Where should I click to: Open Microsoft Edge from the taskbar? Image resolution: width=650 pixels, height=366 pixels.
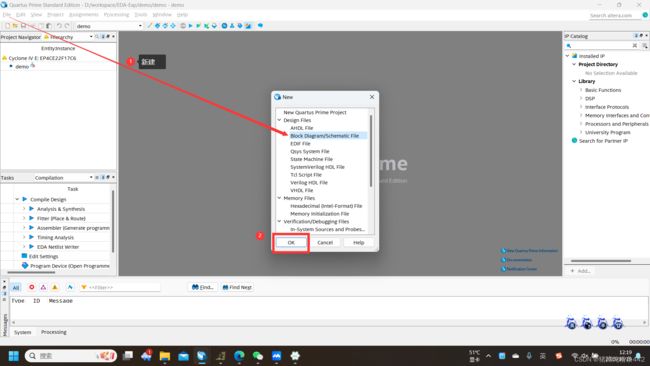(239, 356)
